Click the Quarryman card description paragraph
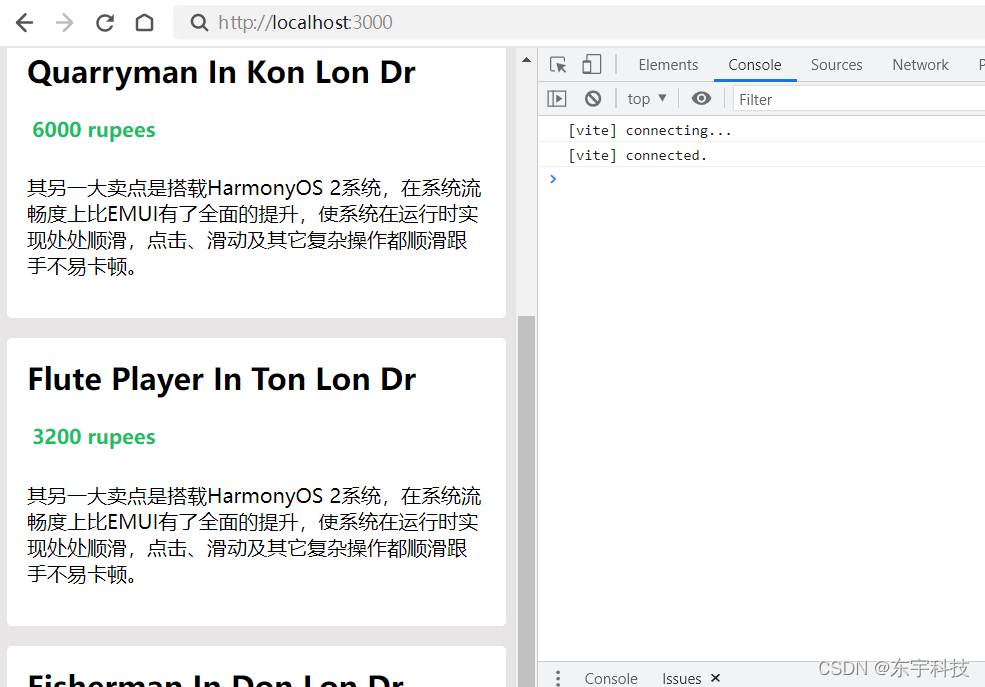Image resolution: width=985 pixels, height=687 pixels. coord(254,227)
